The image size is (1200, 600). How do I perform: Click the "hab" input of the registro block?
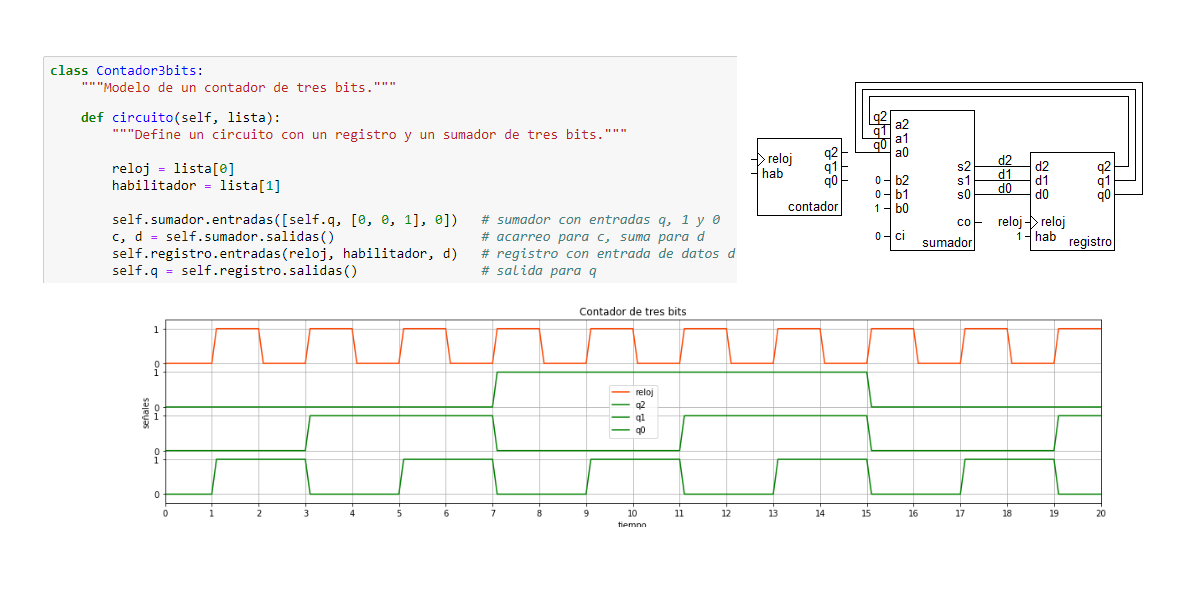[x=1045, y=236]
